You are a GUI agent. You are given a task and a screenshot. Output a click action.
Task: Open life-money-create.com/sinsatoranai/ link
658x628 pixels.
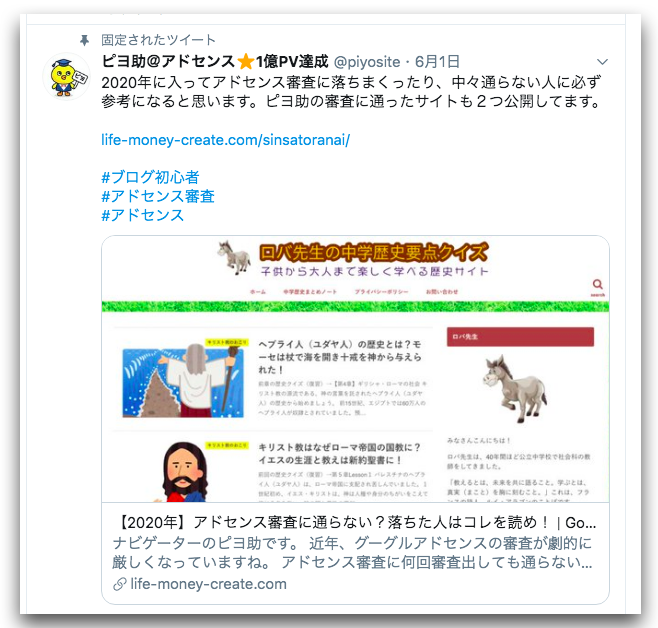(x=225, y=140)
